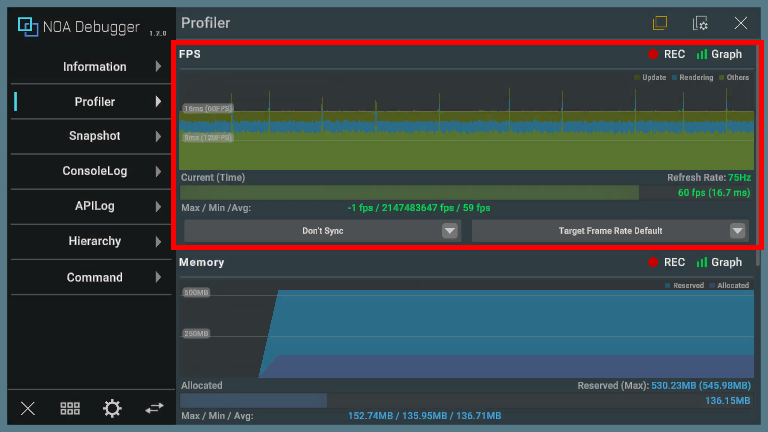Expand the Information menu arrow
768x432 pixels.
(158, 67)
